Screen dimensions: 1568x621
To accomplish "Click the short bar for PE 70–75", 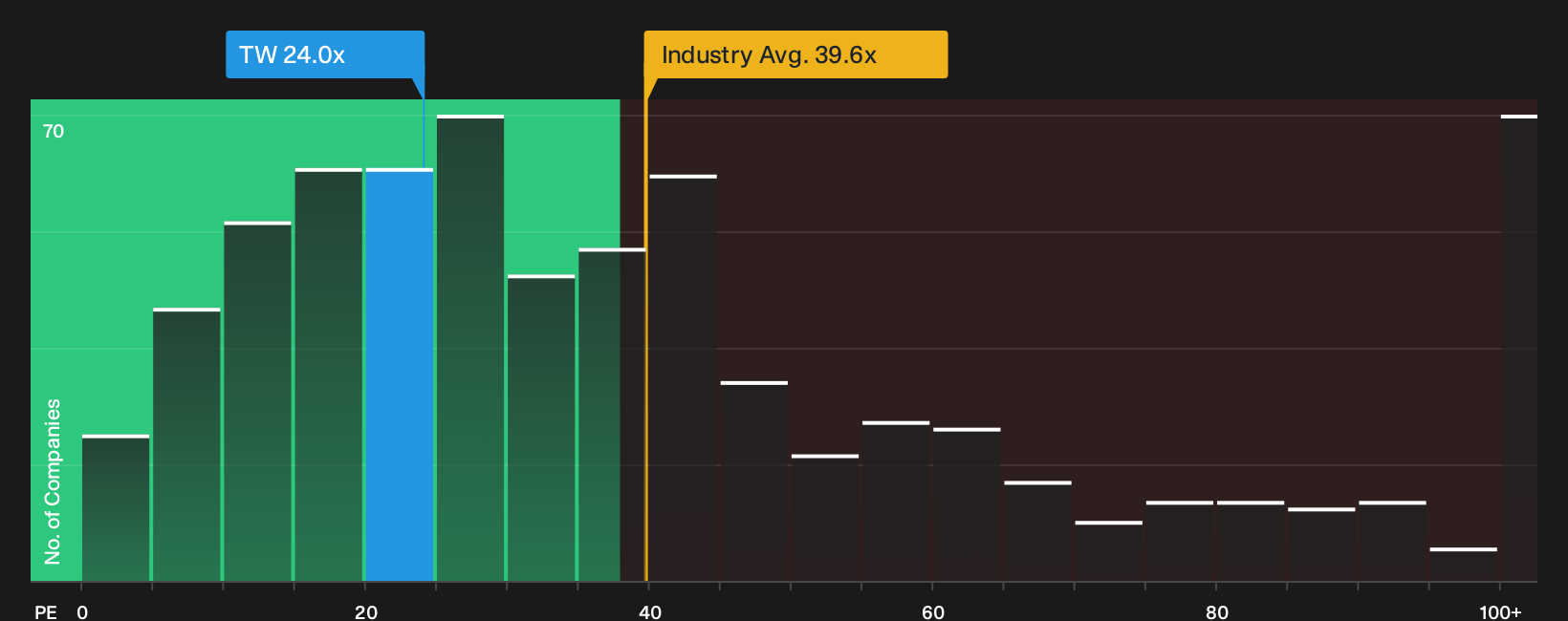I will 1109,551.
